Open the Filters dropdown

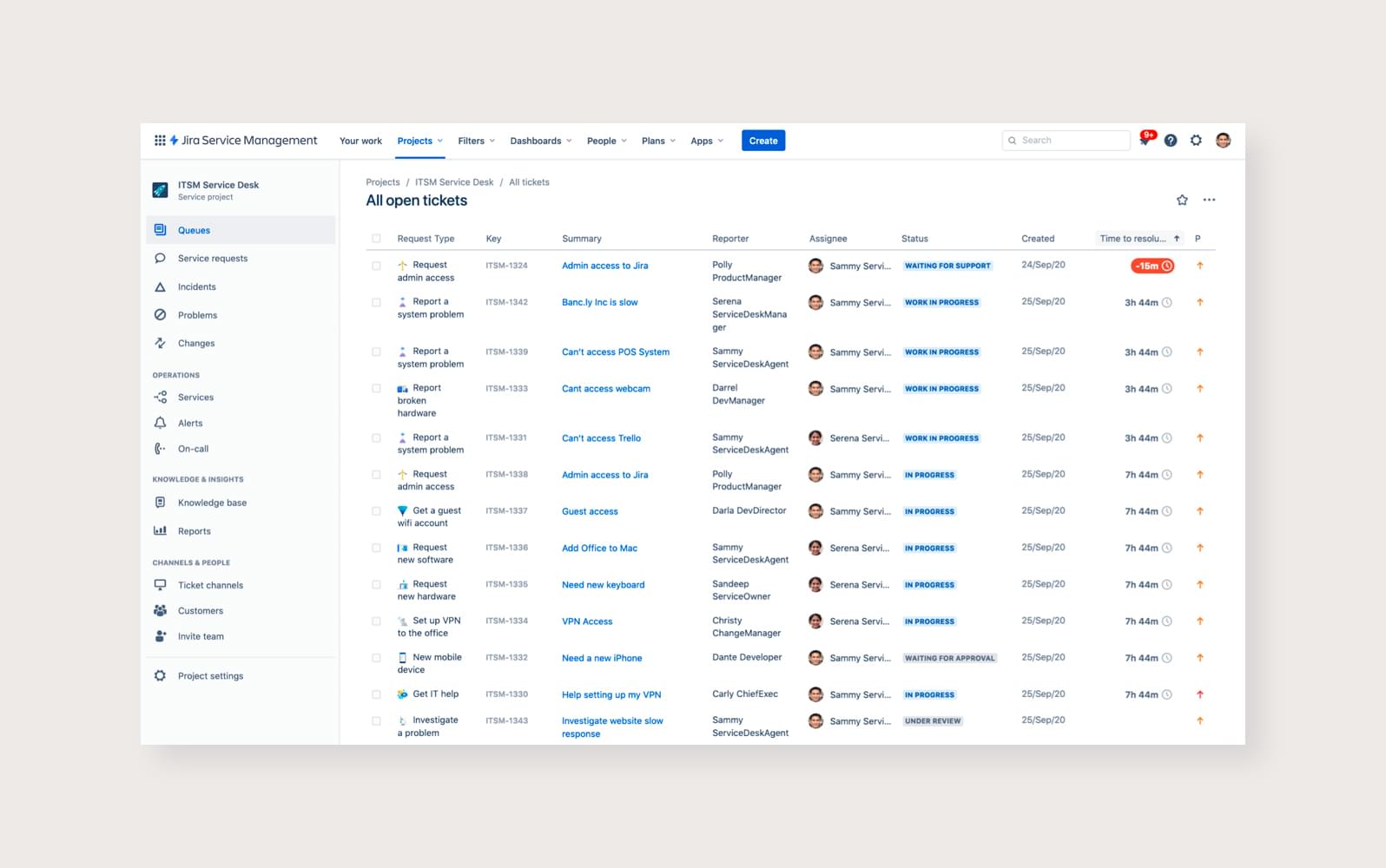(x=476, y=141)
